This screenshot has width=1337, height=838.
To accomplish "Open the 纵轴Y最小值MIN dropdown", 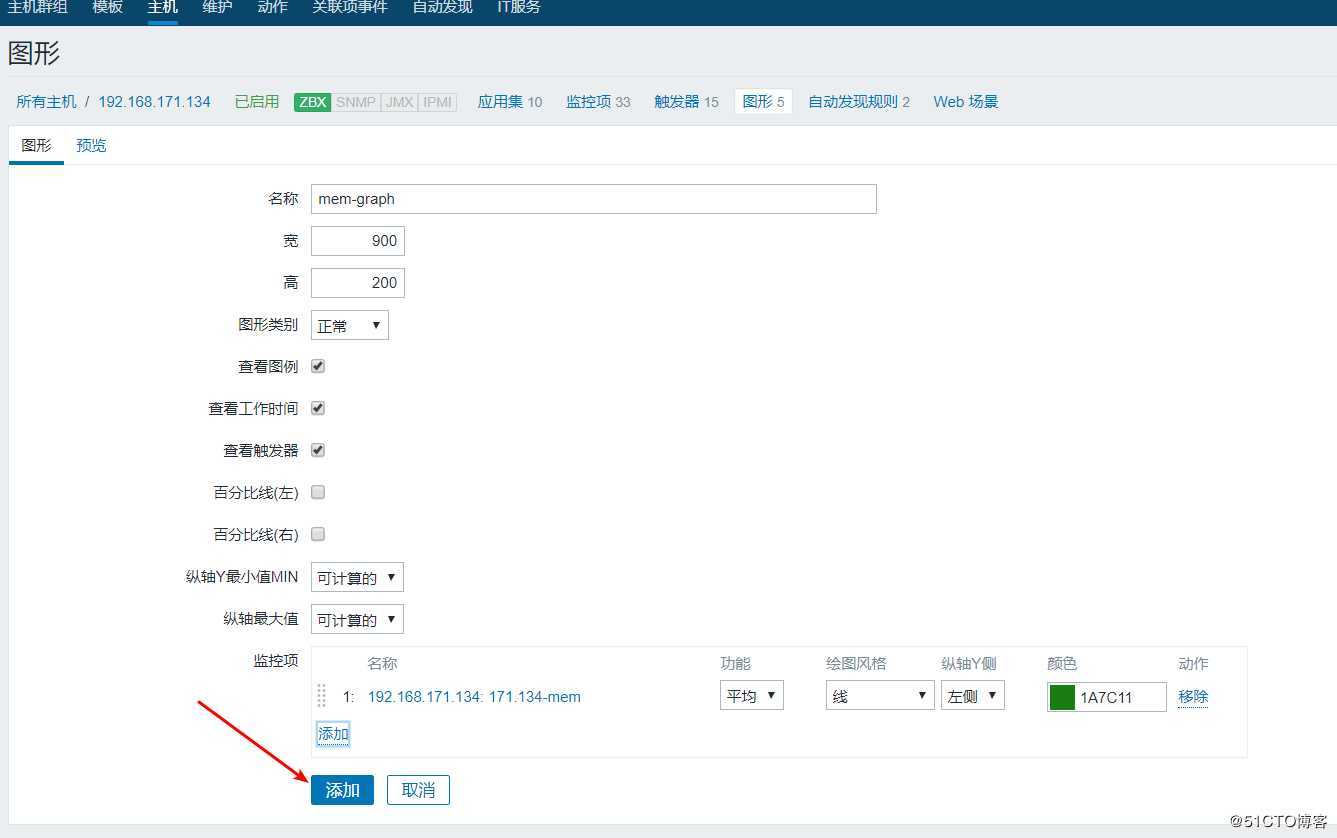I will click(x=356, y=577).
